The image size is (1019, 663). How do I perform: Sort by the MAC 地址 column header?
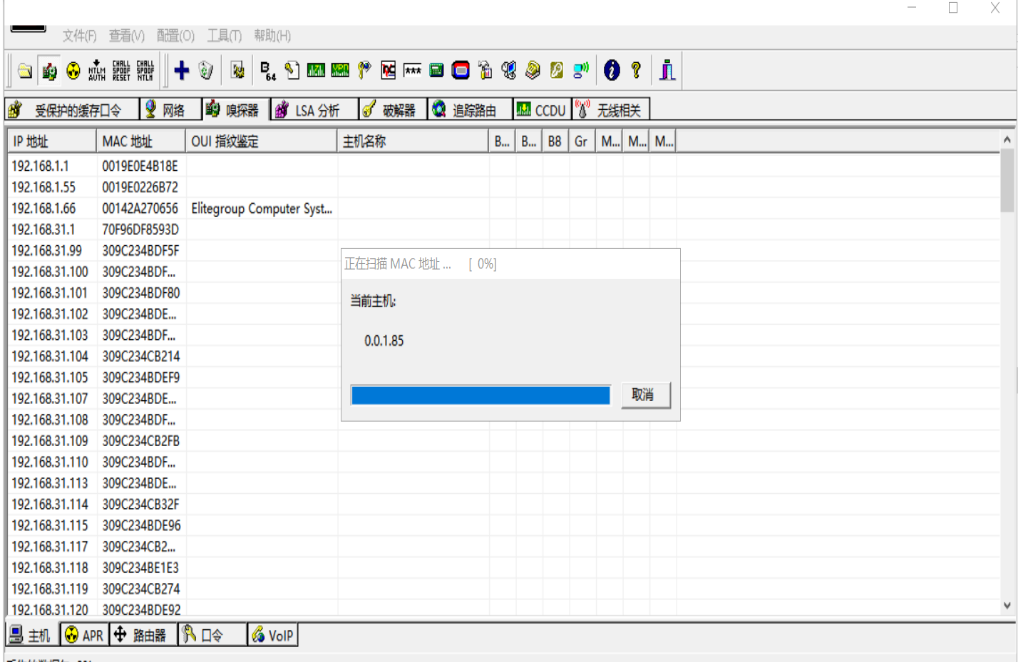click(x=141, y=141)
